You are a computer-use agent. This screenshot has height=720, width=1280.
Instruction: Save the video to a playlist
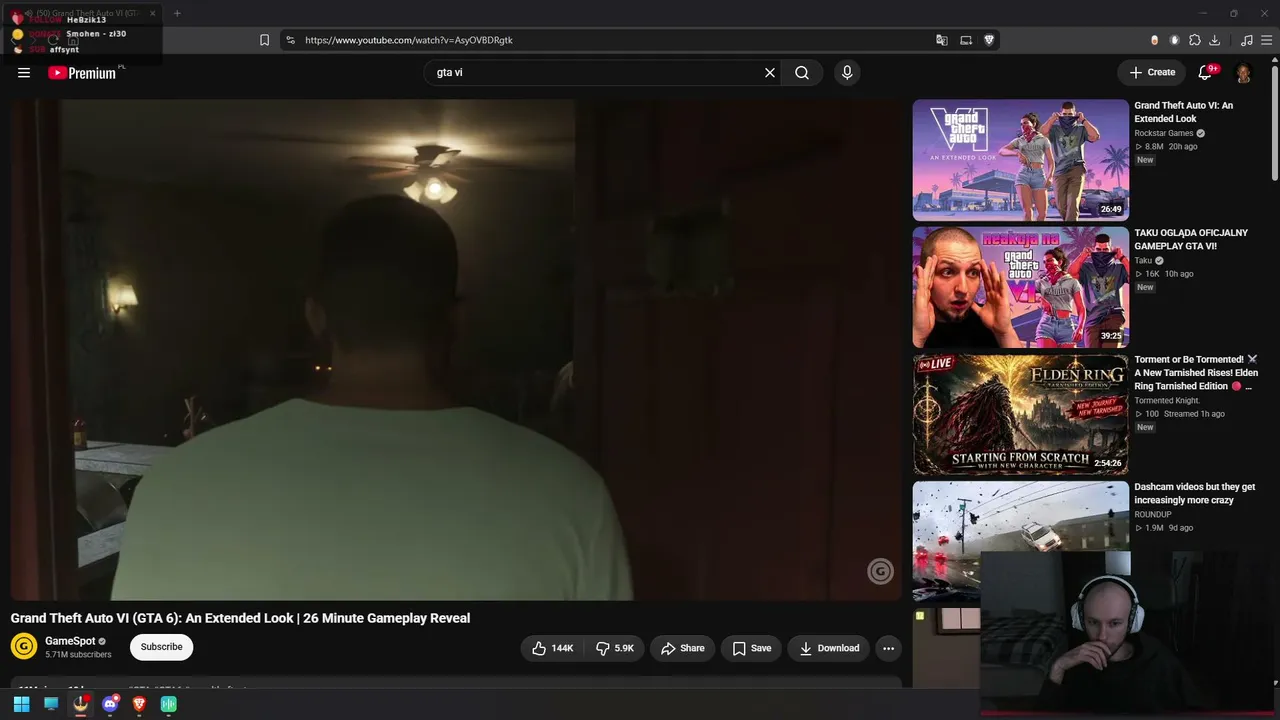coord(751,648)
